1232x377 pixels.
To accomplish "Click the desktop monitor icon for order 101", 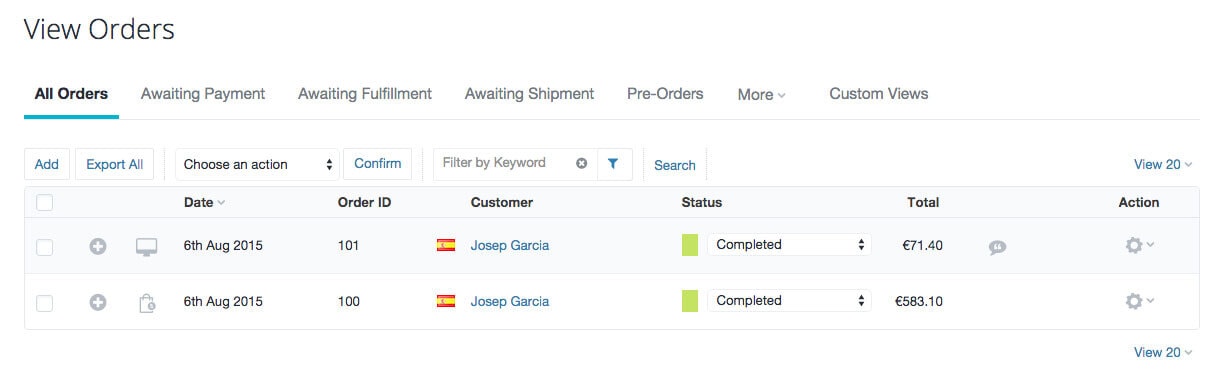I will [147, 246].
